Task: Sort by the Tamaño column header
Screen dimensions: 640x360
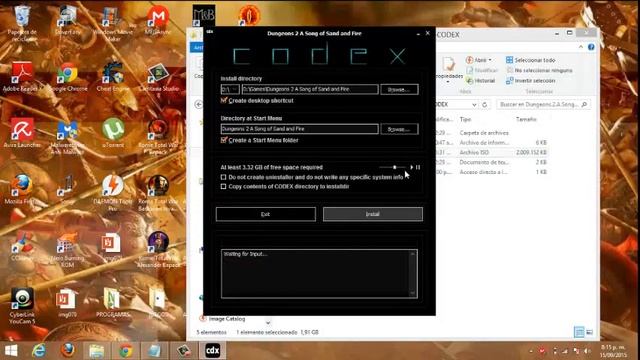Action: pyautogui.click(x=526, y=119)
